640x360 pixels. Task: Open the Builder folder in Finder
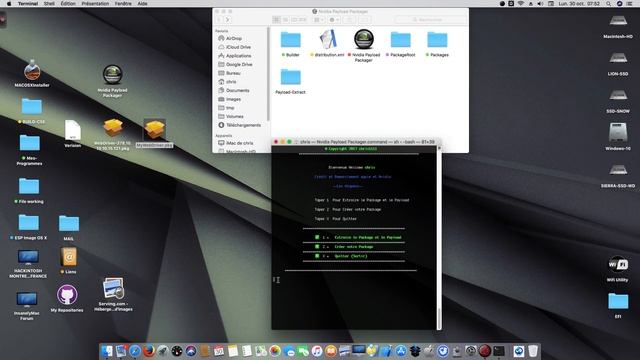(x=291, y=40)
